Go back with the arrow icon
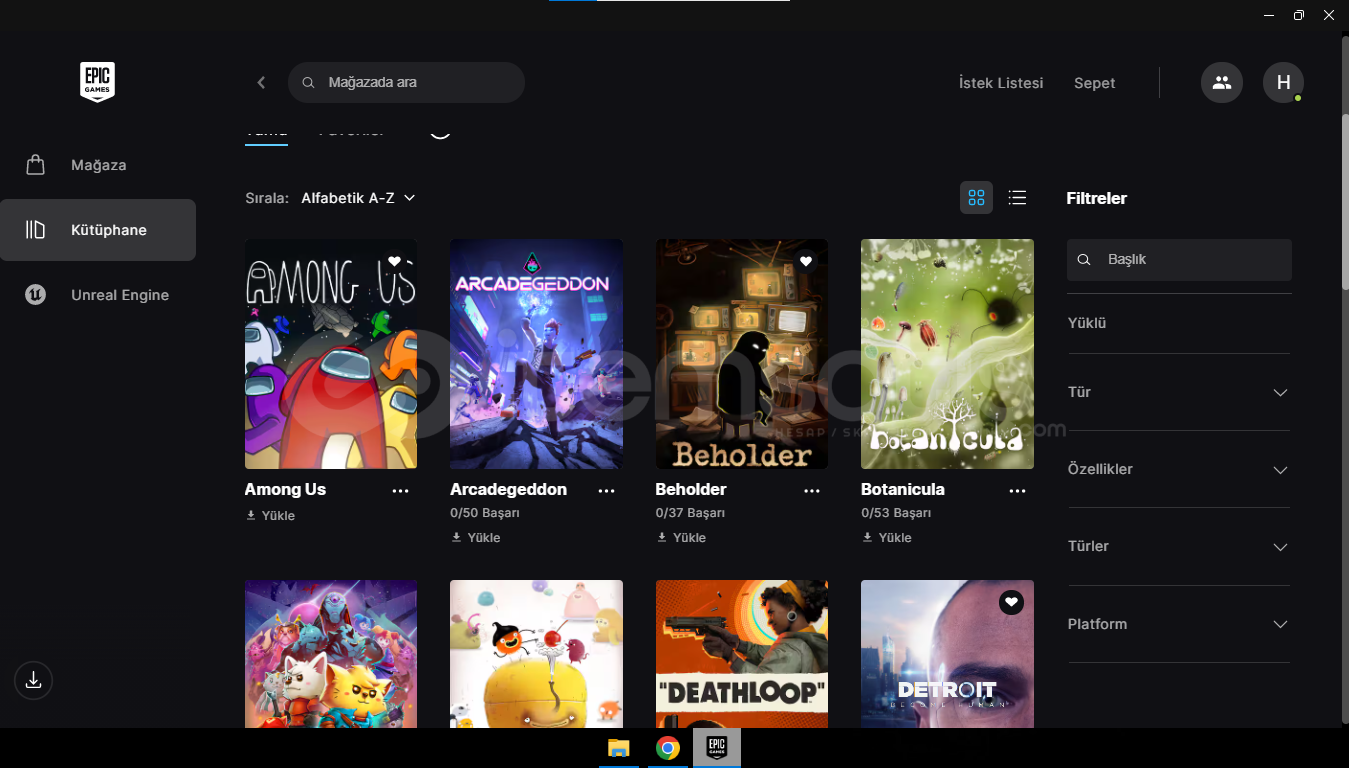The image size is (1349, 768). point(261,83)
